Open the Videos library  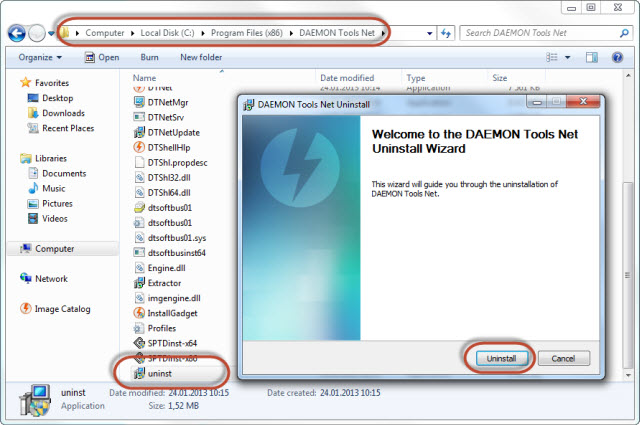coord(47,218)
